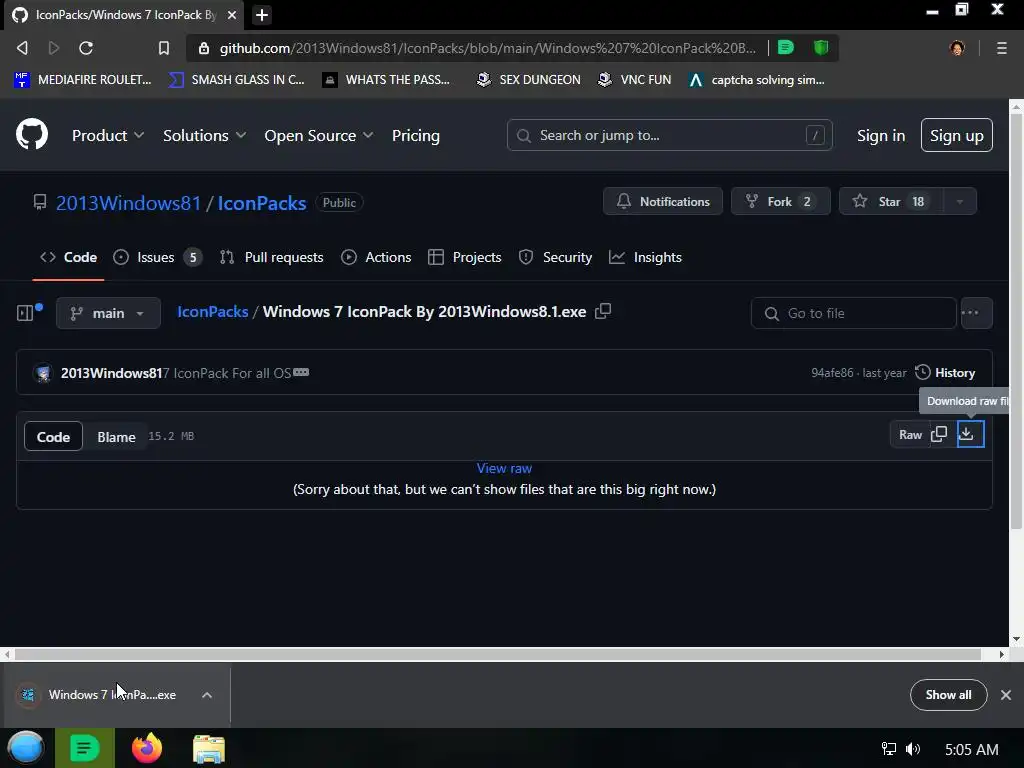1024x768 pixels.
Task: Click the Sign up button
Action: point(956,135)
